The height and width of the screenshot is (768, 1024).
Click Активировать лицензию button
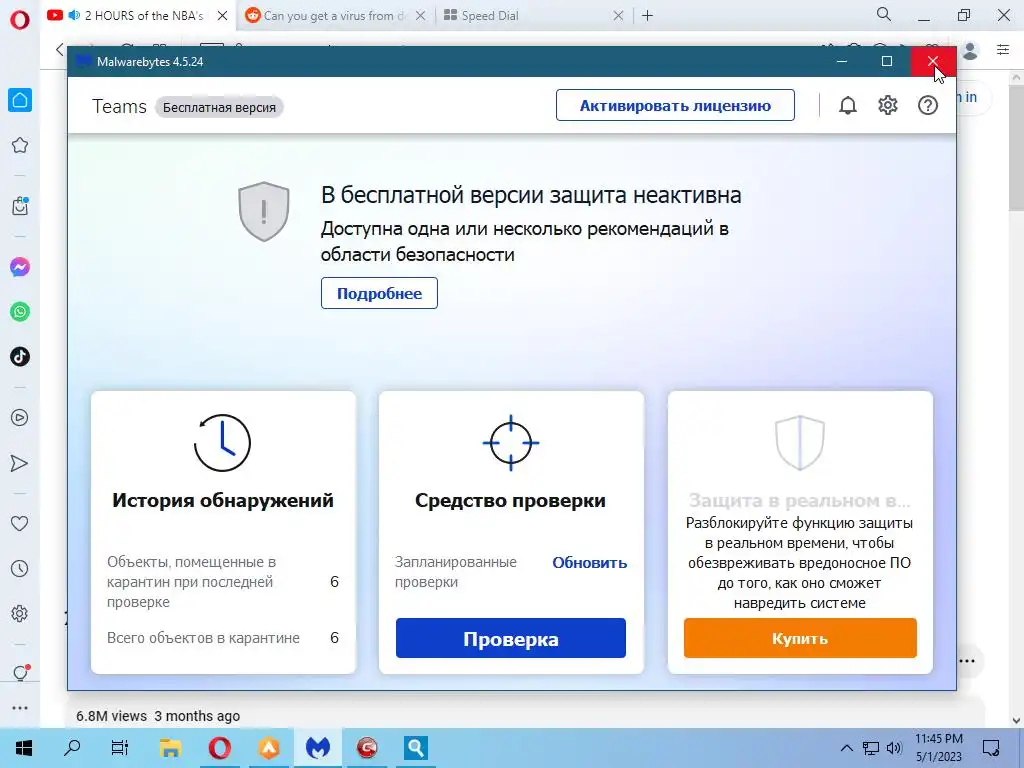click(x=675, y=105)
